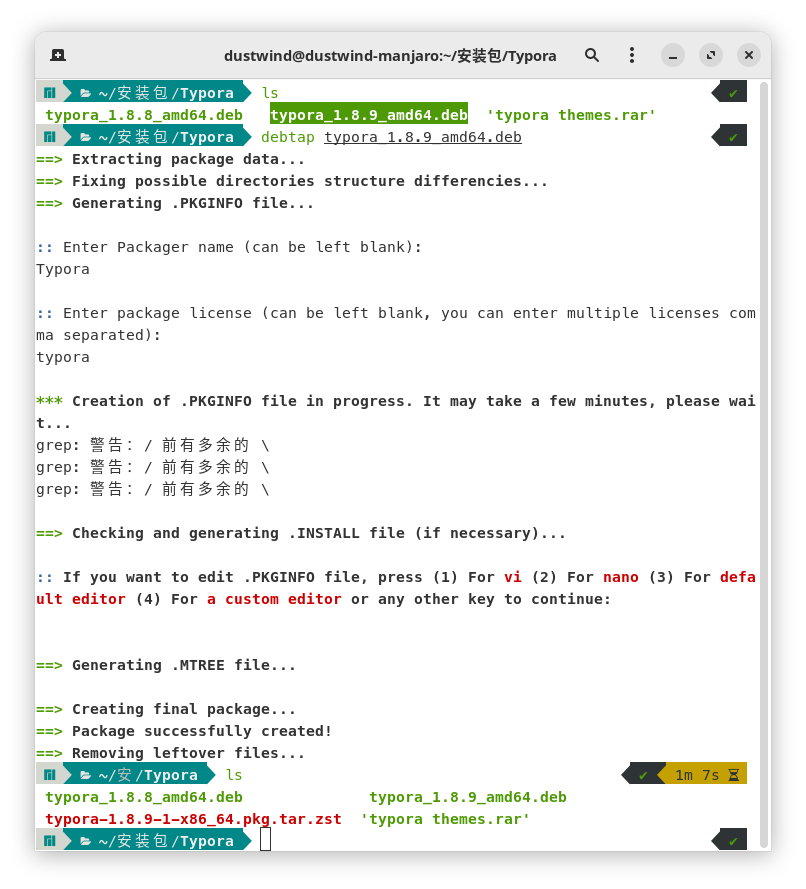Click the search icon in the title bar
Screen dimensions: 806x889
coord(592,55)
